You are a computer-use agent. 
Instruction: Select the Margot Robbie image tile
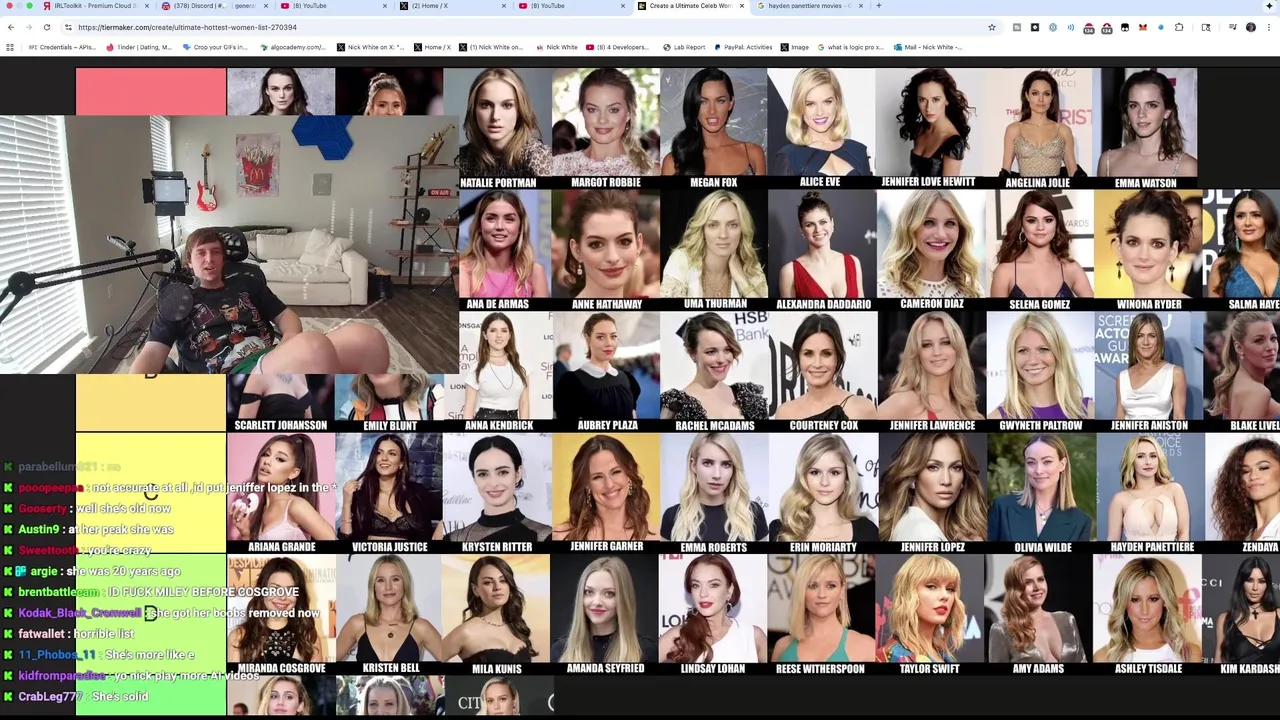tap(605, 129)
